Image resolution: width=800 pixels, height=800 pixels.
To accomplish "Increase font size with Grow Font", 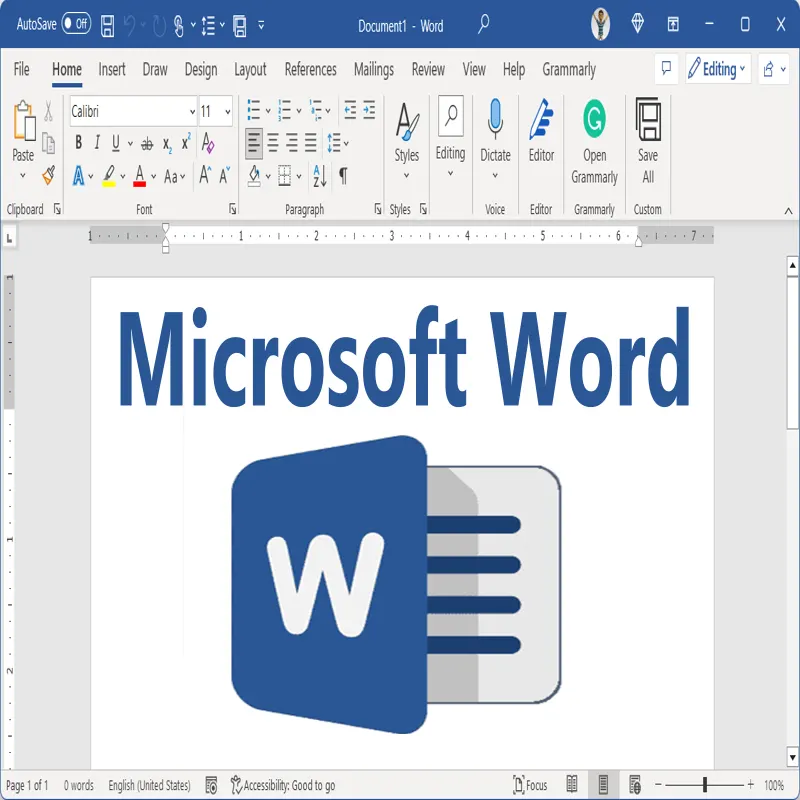I will 205,175.
